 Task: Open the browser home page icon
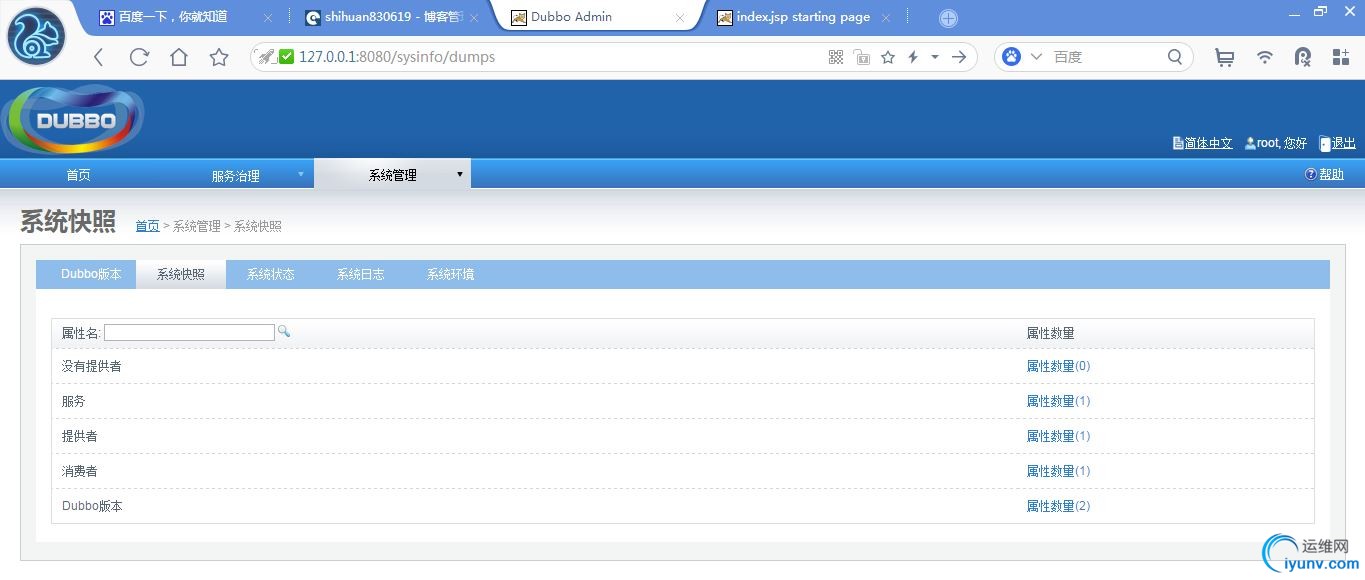(x=179, y=57)
